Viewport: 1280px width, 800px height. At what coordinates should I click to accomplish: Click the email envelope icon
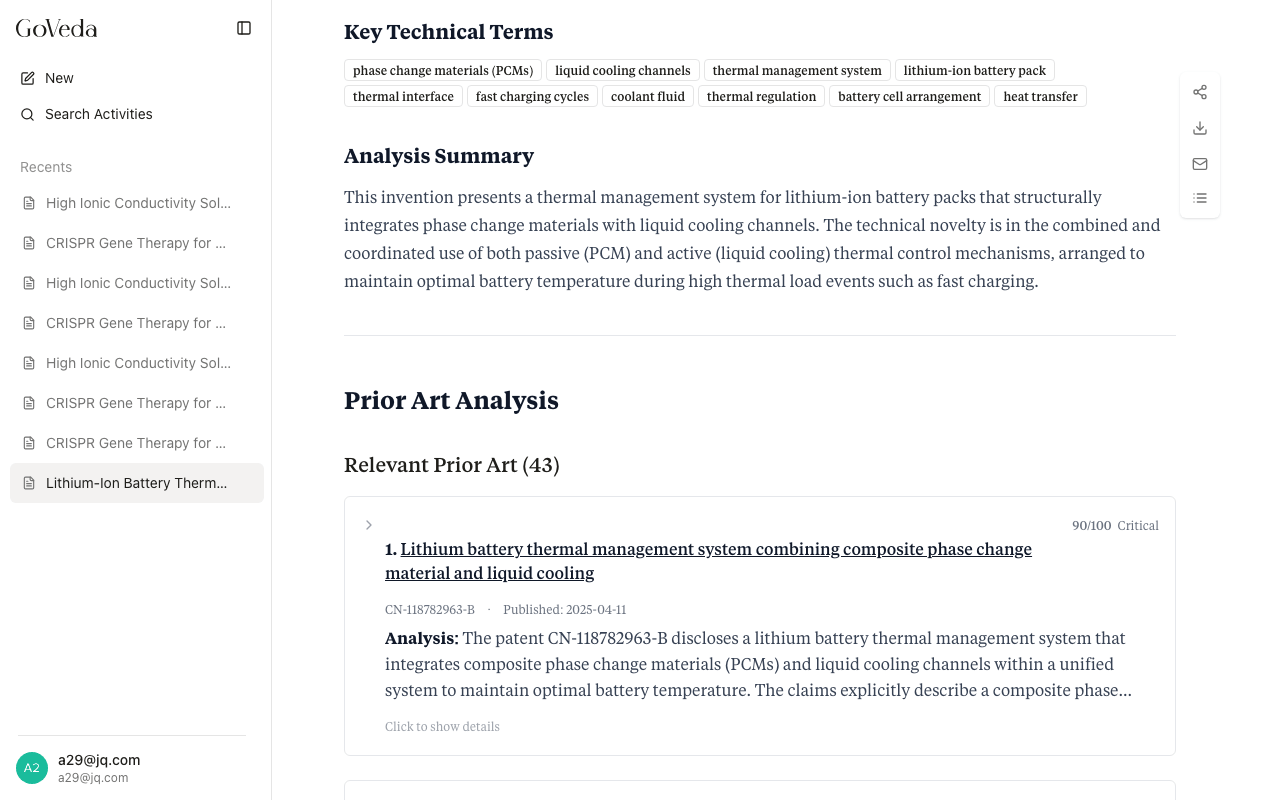pyautogui.click(x=1200, y=164)
